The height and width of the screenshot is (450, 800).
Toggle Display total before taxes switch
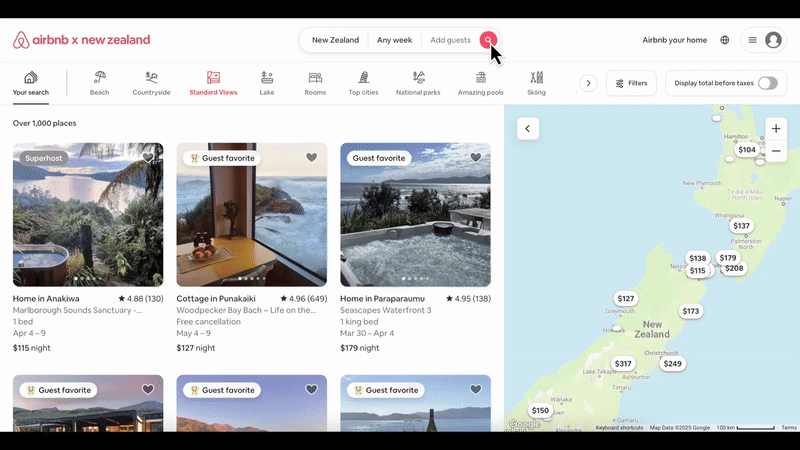coord(767,83)
